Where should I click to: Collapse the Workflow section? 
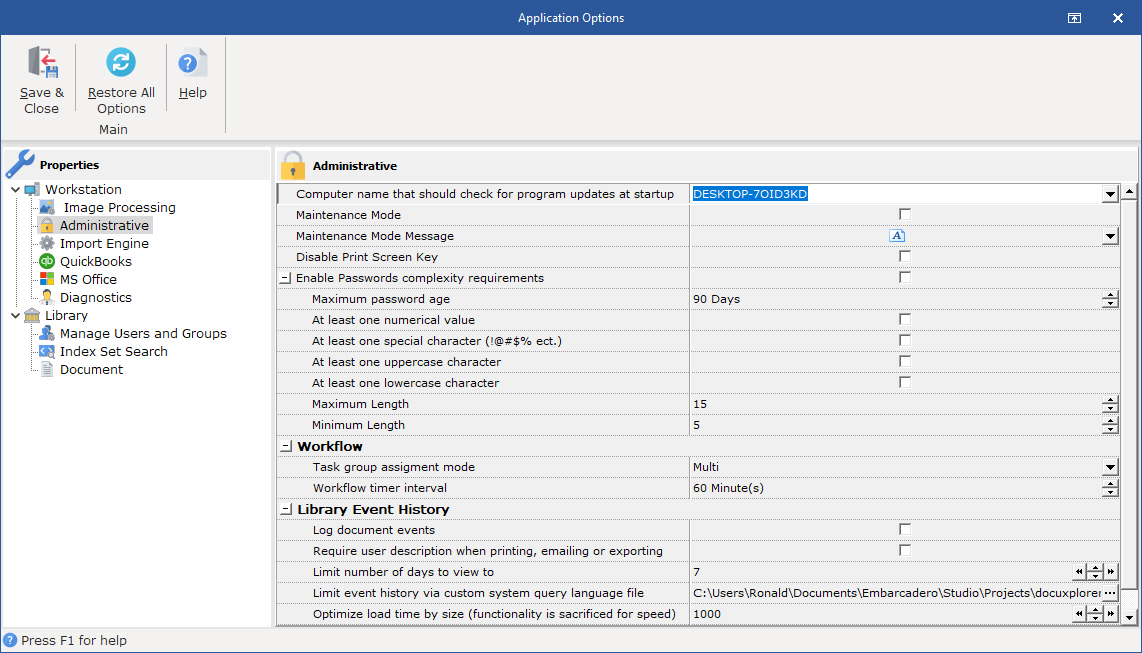pos(286,446)
